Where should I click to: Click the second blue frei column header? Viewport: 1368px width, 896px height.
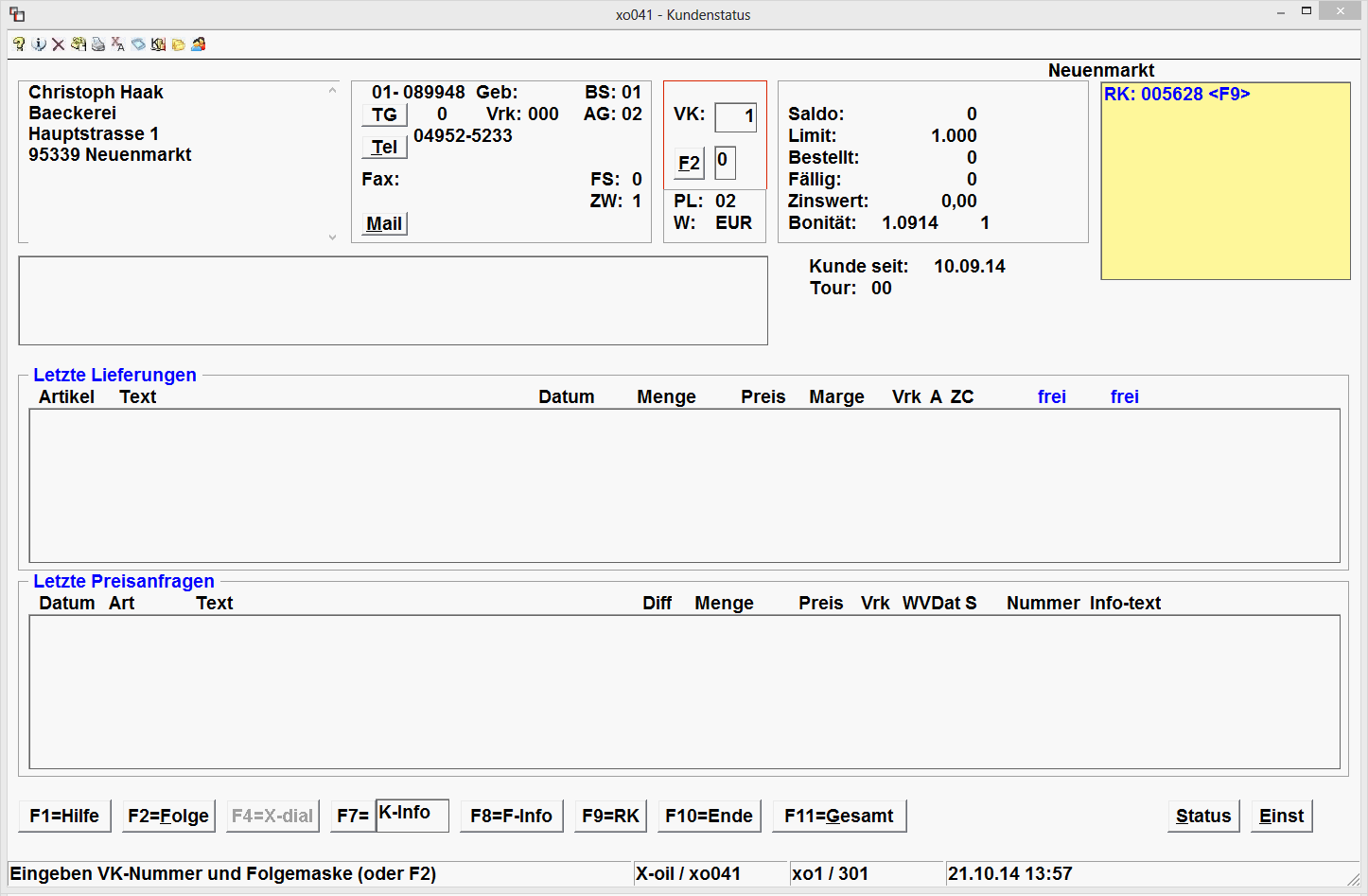(x=1124, y=396)
